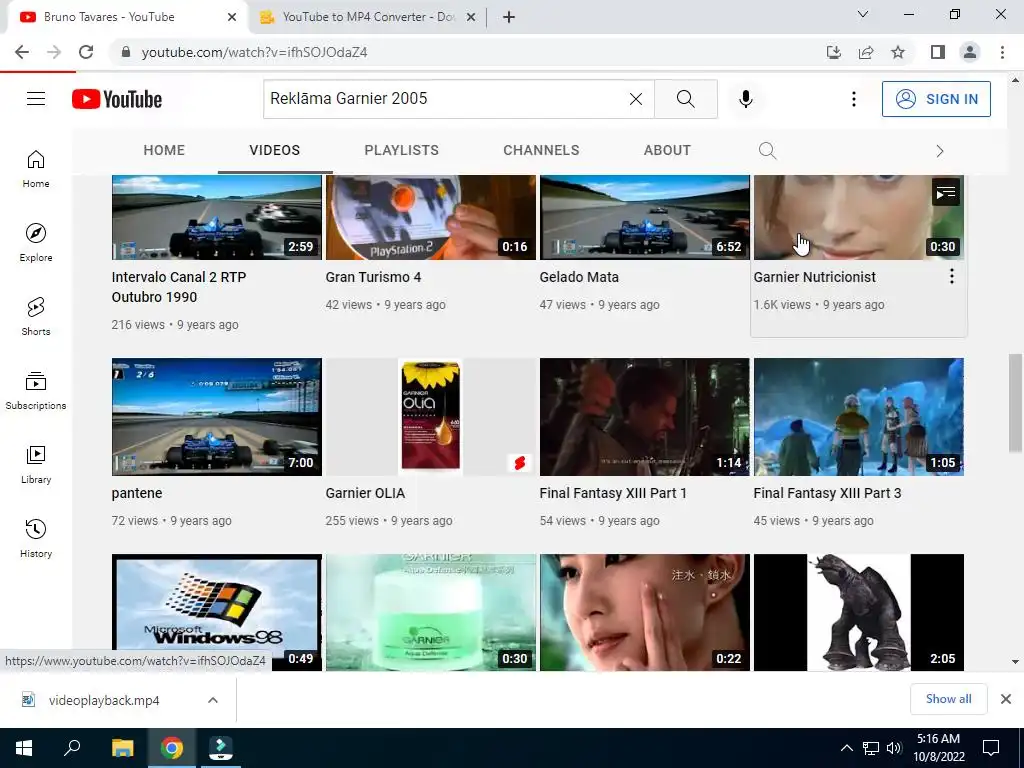The image size is (1024, 768).
Task: Open File Explorer from taskbar
Action: click(x=122, y=748)
